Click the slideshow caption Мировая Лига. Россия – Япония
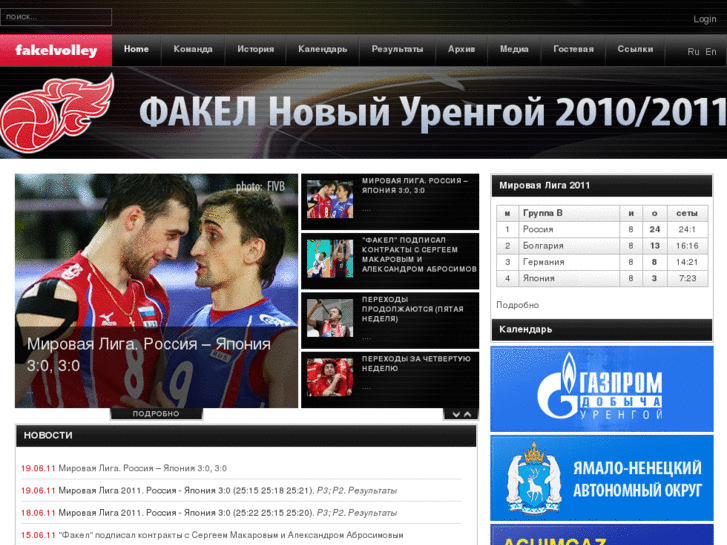The width and height of the screenshot is (727, 545). pyautogui.click(x=149, y=355)
